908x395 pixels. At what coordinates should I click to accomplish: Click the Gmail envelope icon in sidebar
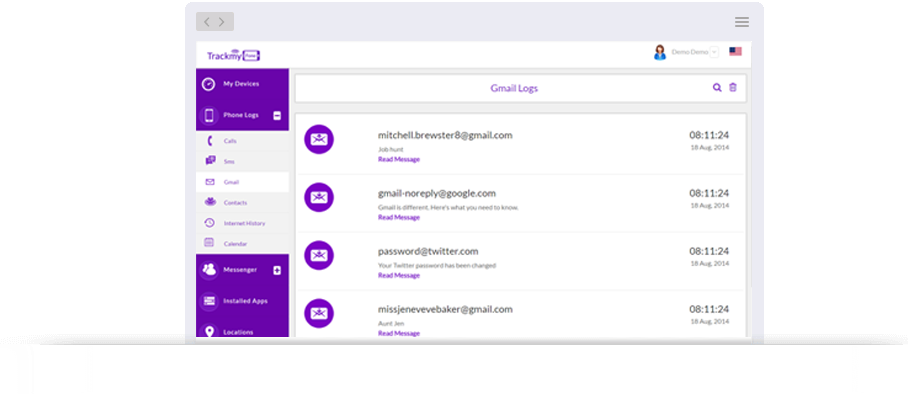[x=210, y=182]
